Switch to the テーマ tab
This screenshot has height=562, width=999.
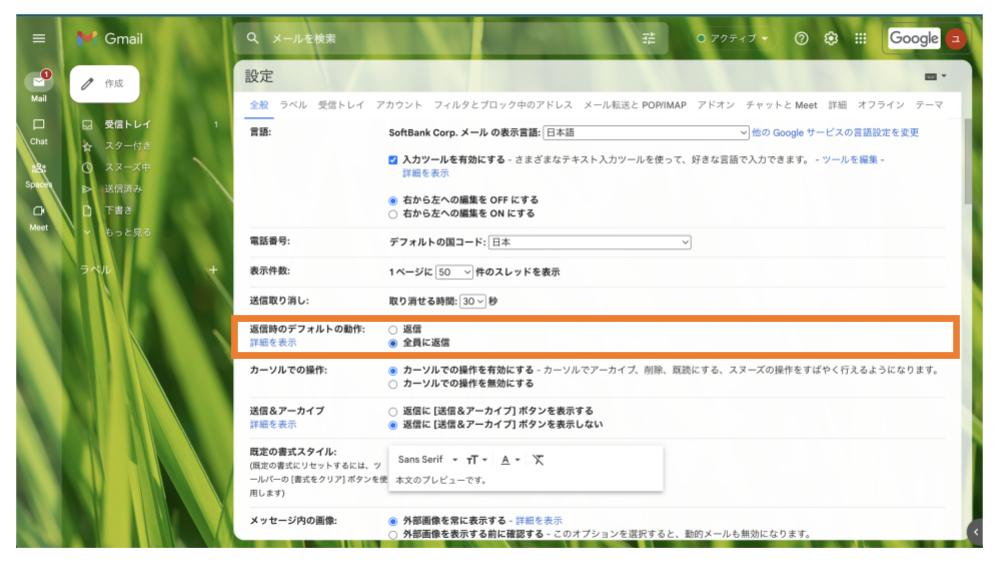click(930, 105)
